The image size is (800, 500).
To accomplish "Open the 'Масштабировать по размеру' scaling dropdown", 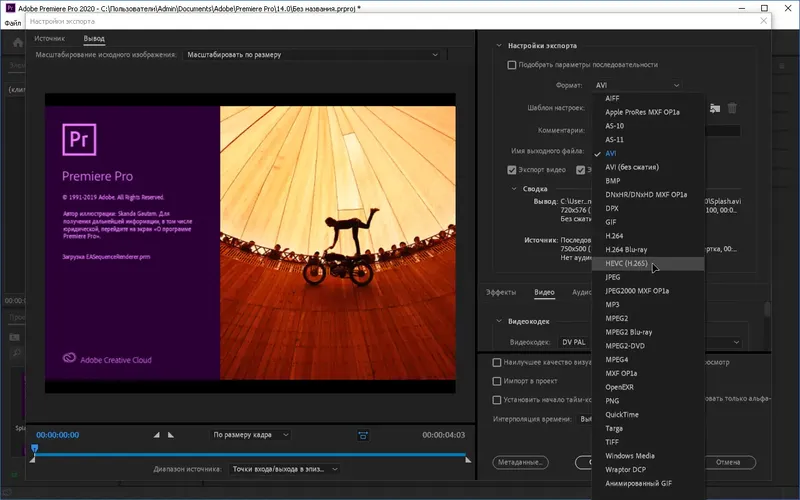I will (312, 54).
